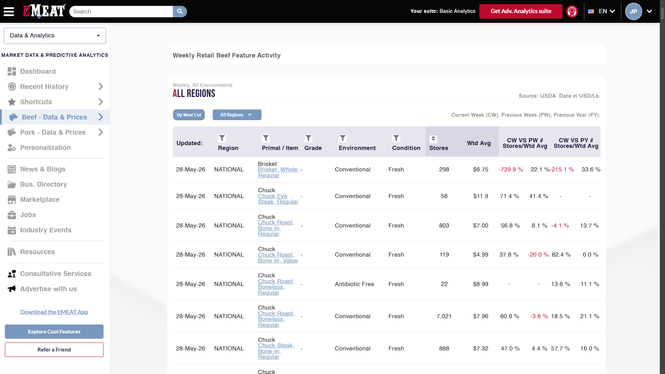Click the search magnifier button
Screen dimensions: 665x374
point(180,11)
